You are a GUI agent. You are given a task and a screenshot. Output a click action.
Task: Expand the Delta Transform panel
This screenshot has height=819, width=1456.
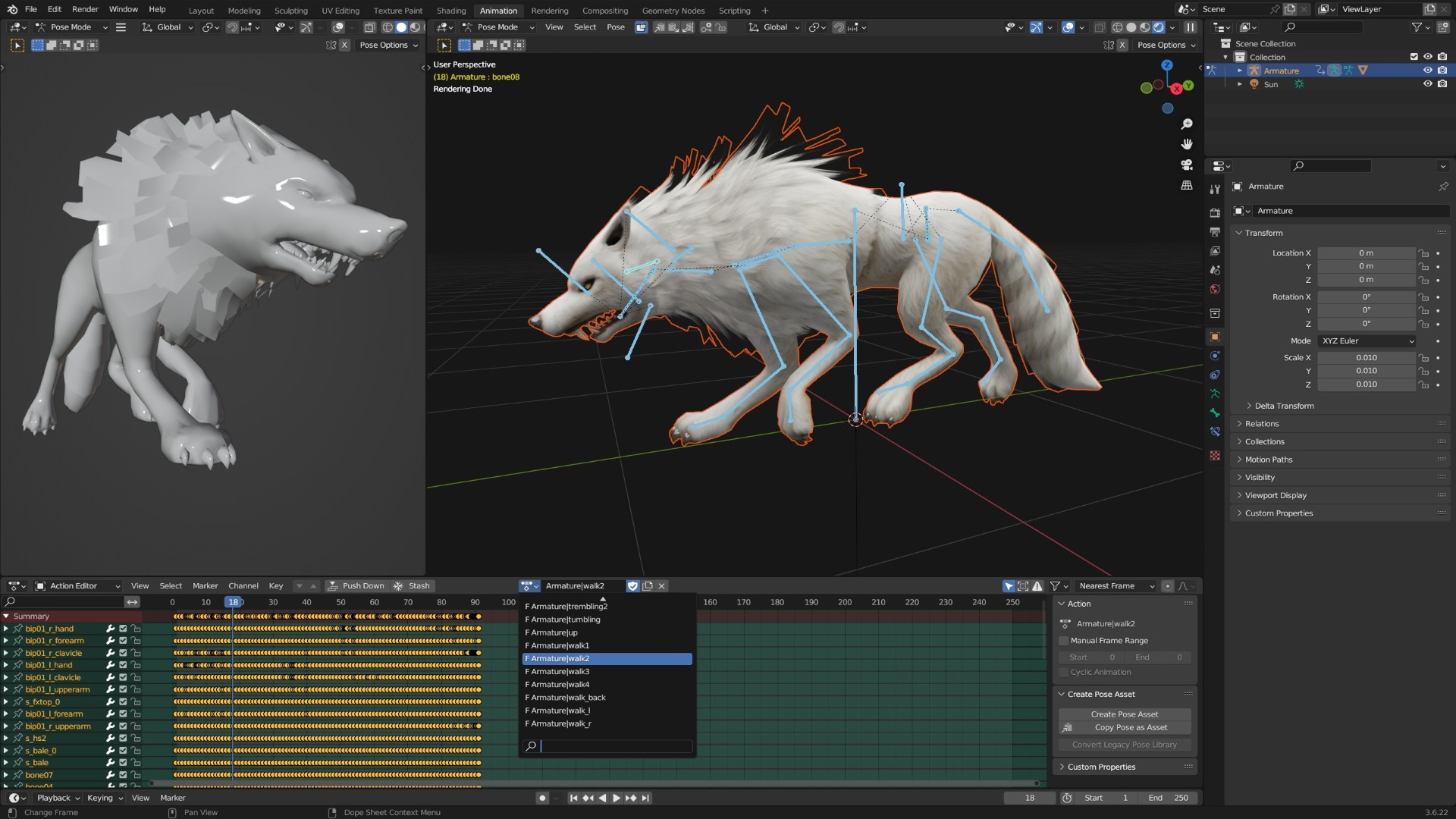1283,406
